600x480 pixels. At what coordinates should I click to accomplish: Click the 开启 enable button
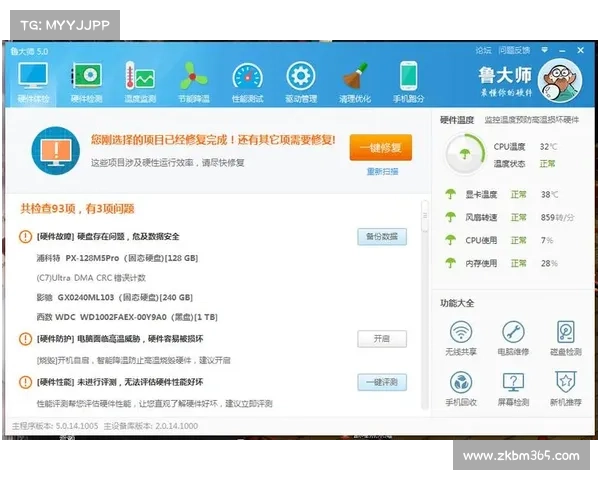tap(382, 339)
